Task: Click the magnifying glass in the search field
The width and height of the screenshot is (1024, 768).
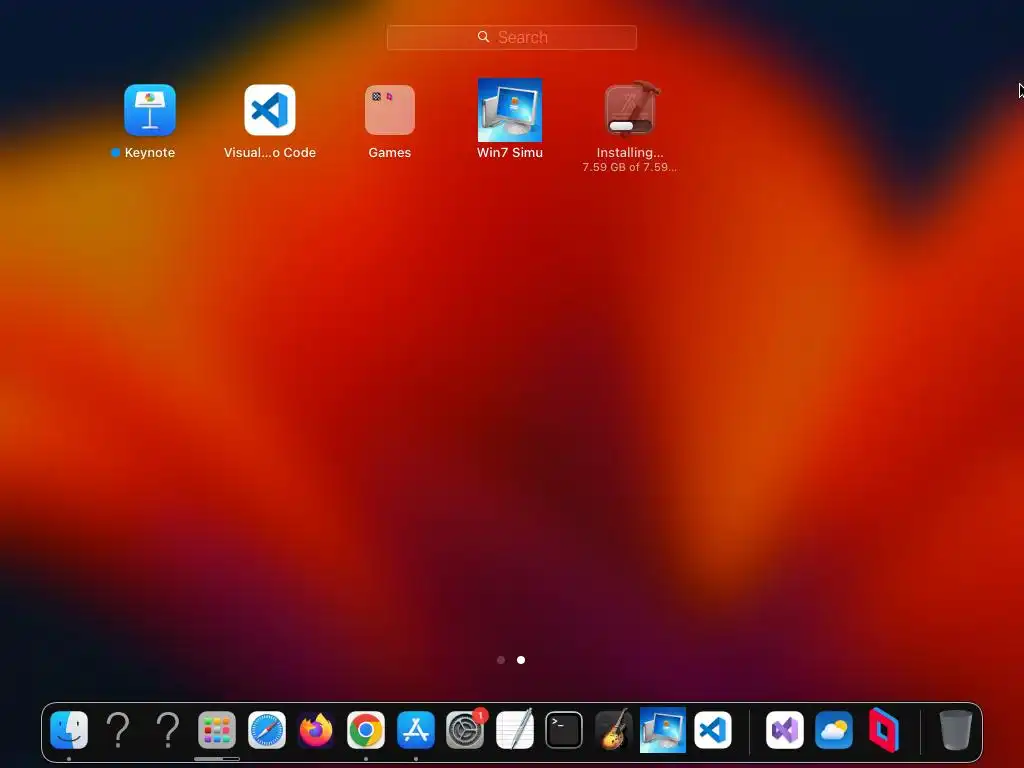Action: point(483,37)
